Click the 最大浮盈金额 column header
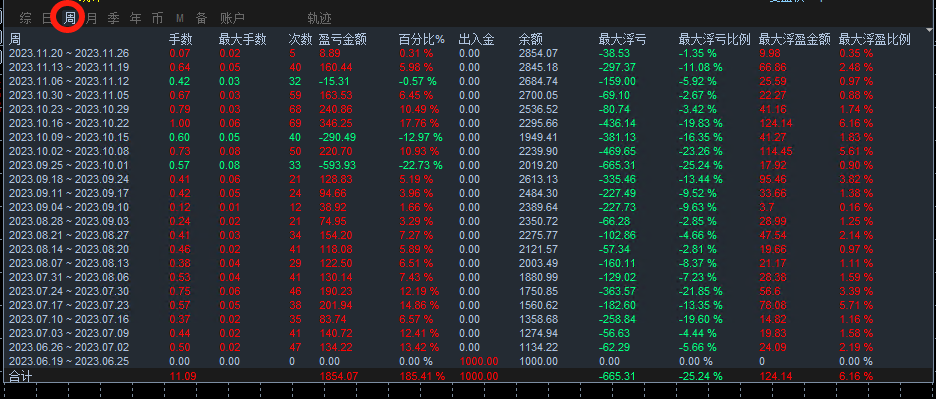The image size is (936, 399). [795, 40]
